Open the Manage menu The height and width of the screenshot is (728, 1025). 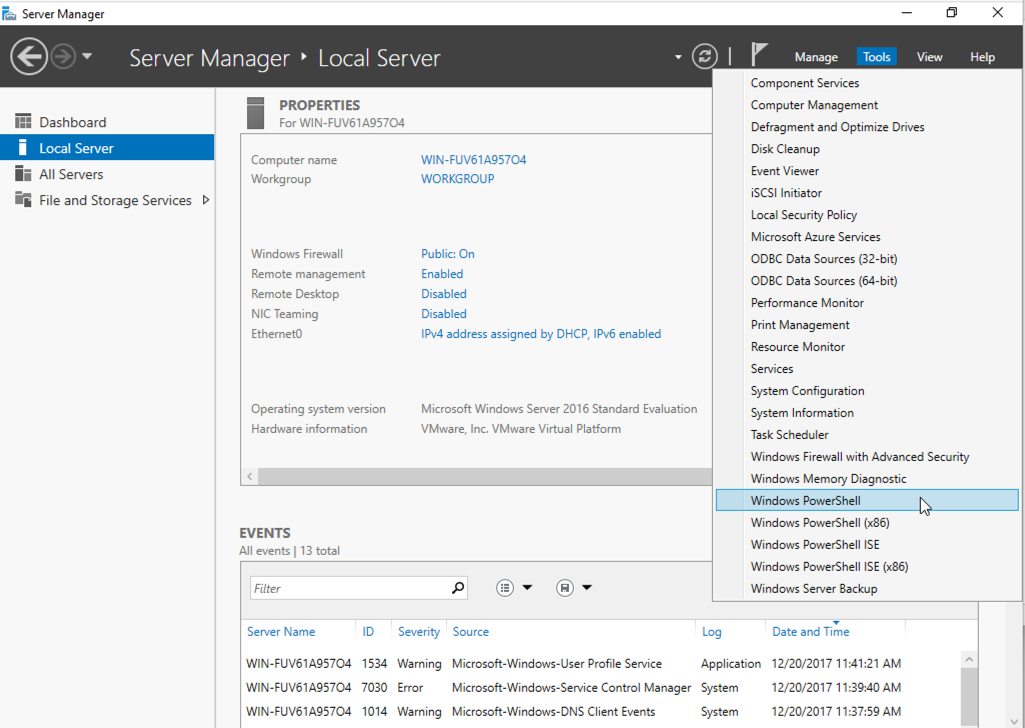point(816,57)
